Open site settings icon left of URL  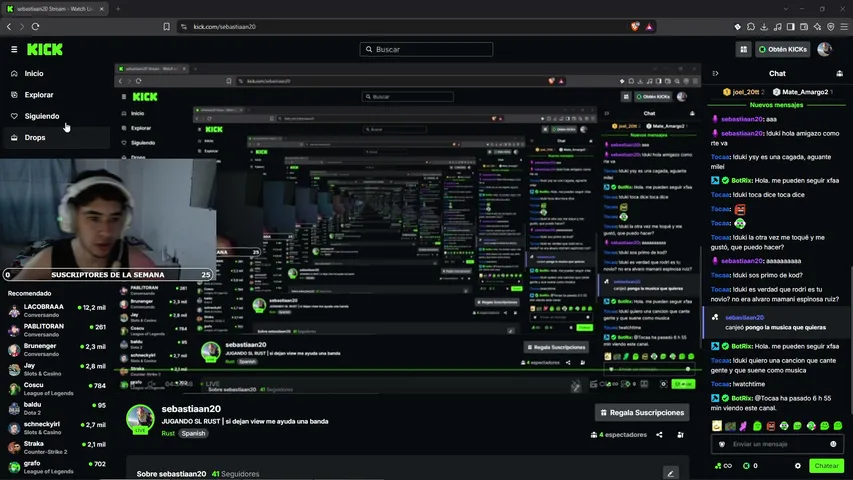[x=184, y=27]
